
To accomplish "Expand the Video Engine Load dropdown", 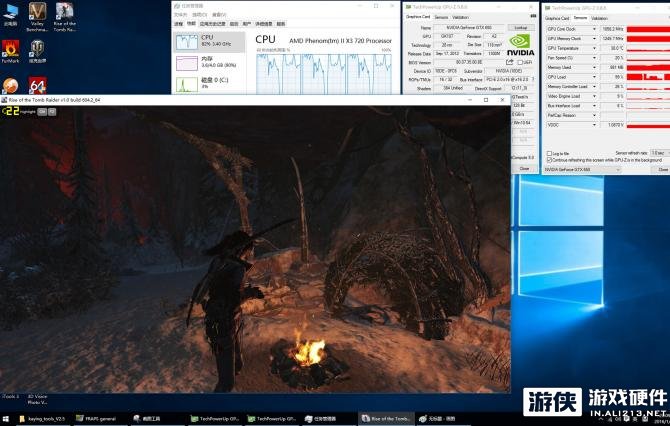I will click(594, 96).
